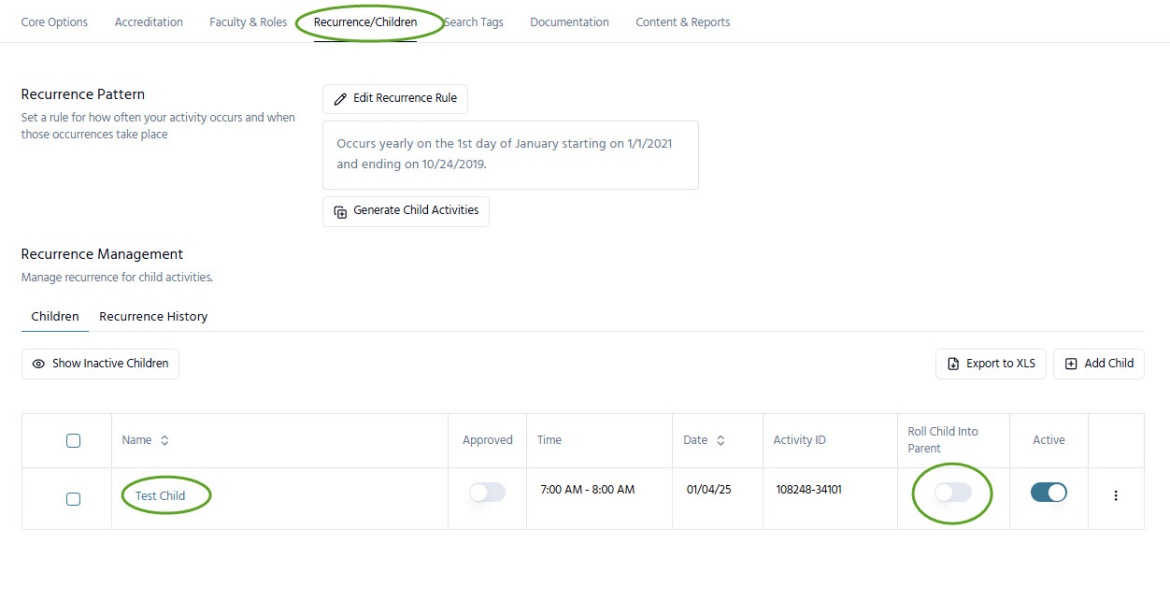1170x601 pixels.
Task: Sort children by the Name column arrows
Action: [x=164, y=441]
